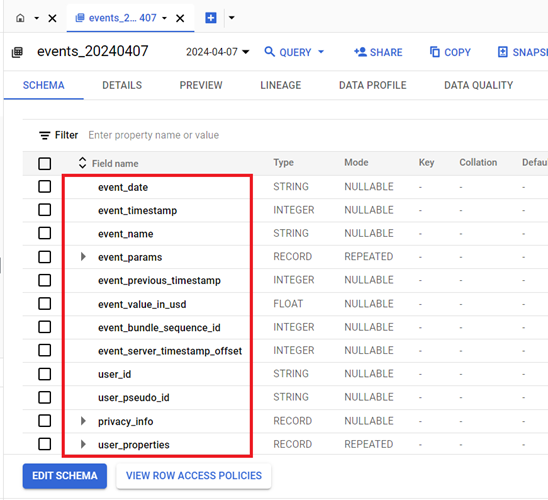Click the home tab icon

(x=20, y=18)
